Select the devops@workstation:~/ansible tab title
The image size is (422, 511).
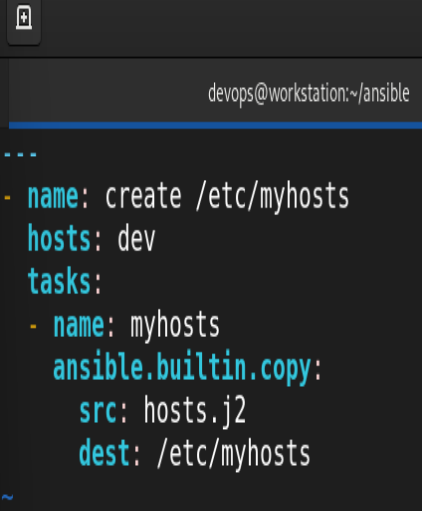pyautogui.click(x=309, y=94)
